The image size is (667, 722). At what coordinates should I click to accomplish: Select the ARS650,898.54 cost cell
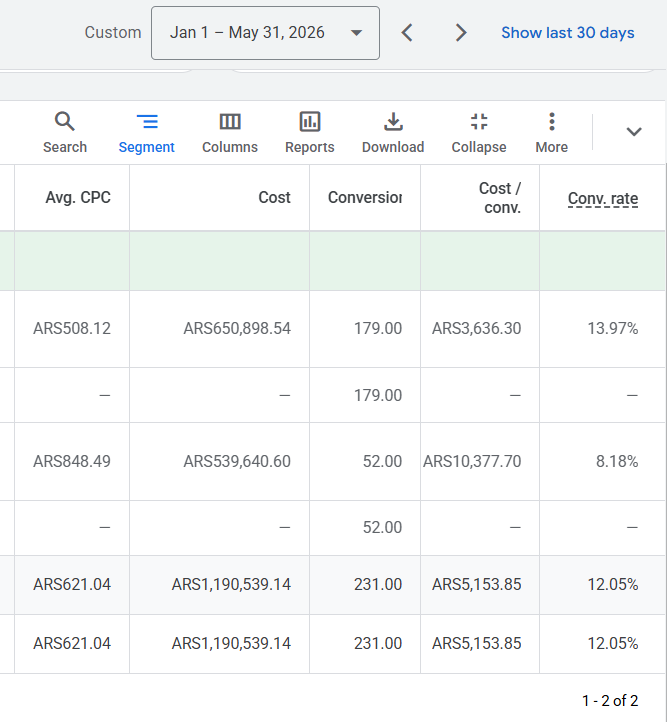(x=237, y=329)
